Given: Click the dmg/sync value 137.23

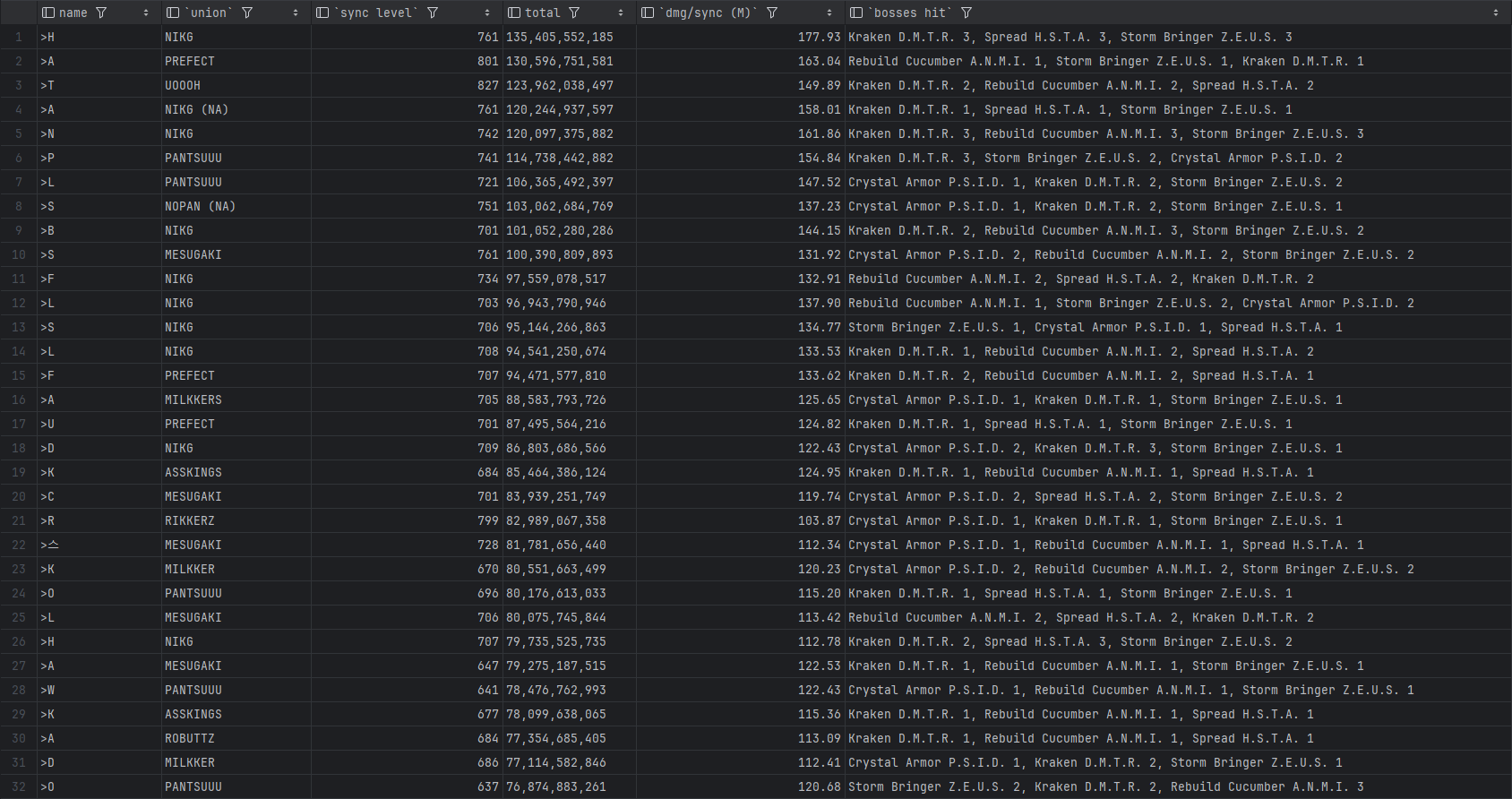Looking at the screenshot, I should (820, 206).
